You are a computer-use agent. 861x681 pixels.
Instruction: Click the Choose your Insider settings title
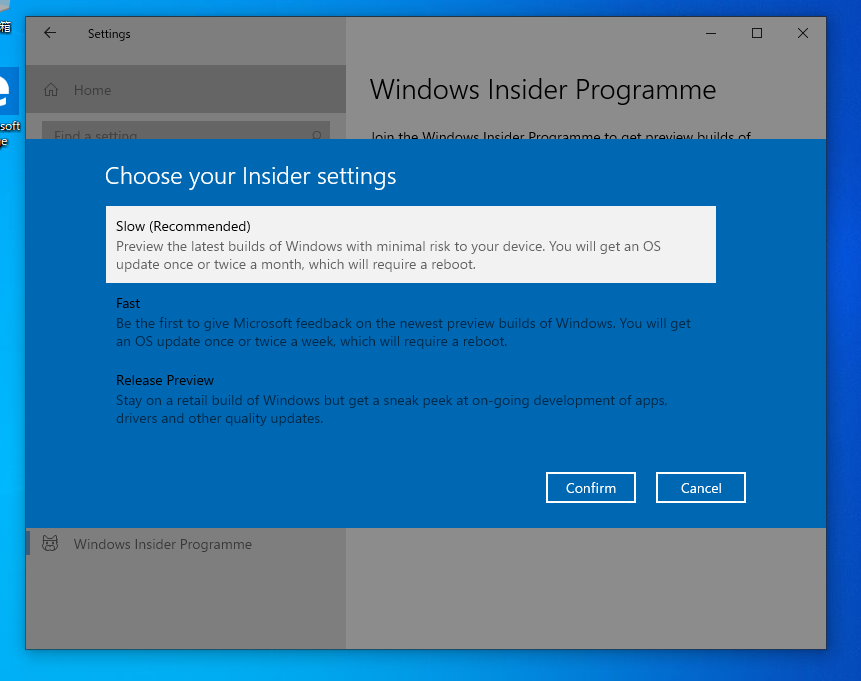[x=250, y=176]
